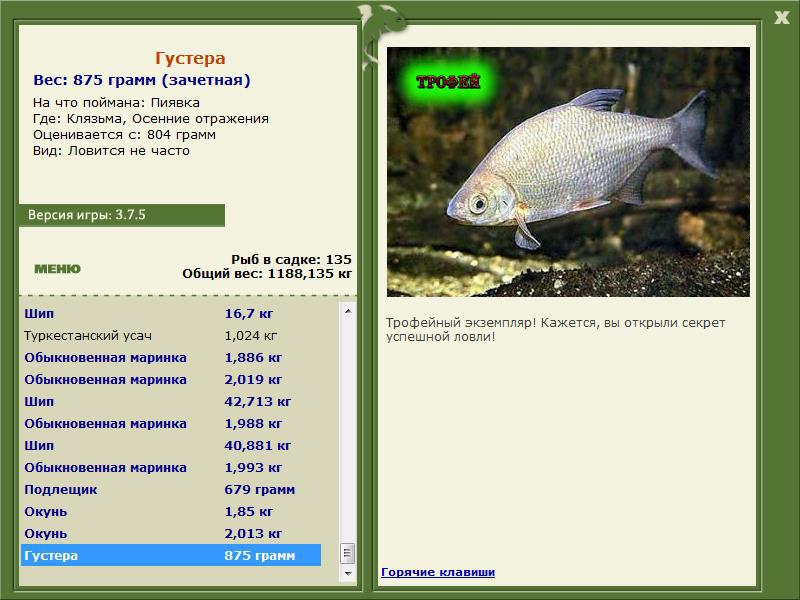Click the Где: Клязьма, Осенние отражения line

pos(151,118)
